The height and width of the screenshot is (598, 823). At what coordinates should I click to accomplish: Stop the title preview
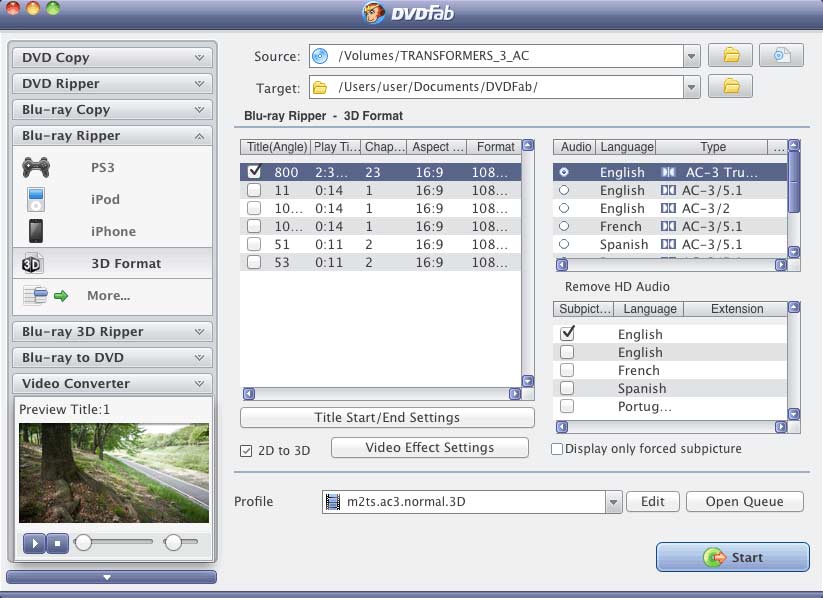pos(58,543)
